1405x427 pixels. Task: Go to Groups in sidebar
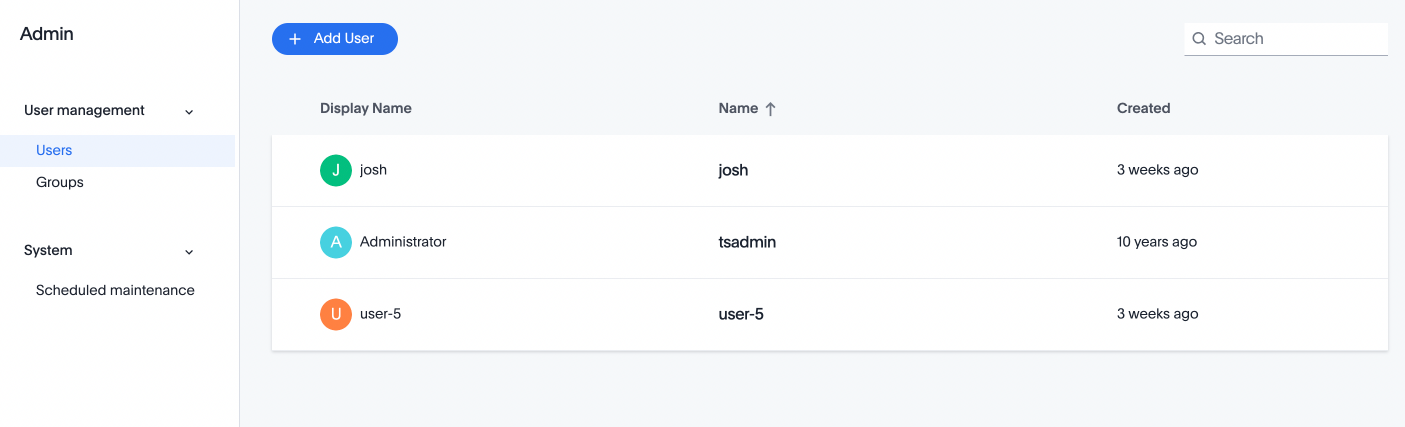(60, 183)
